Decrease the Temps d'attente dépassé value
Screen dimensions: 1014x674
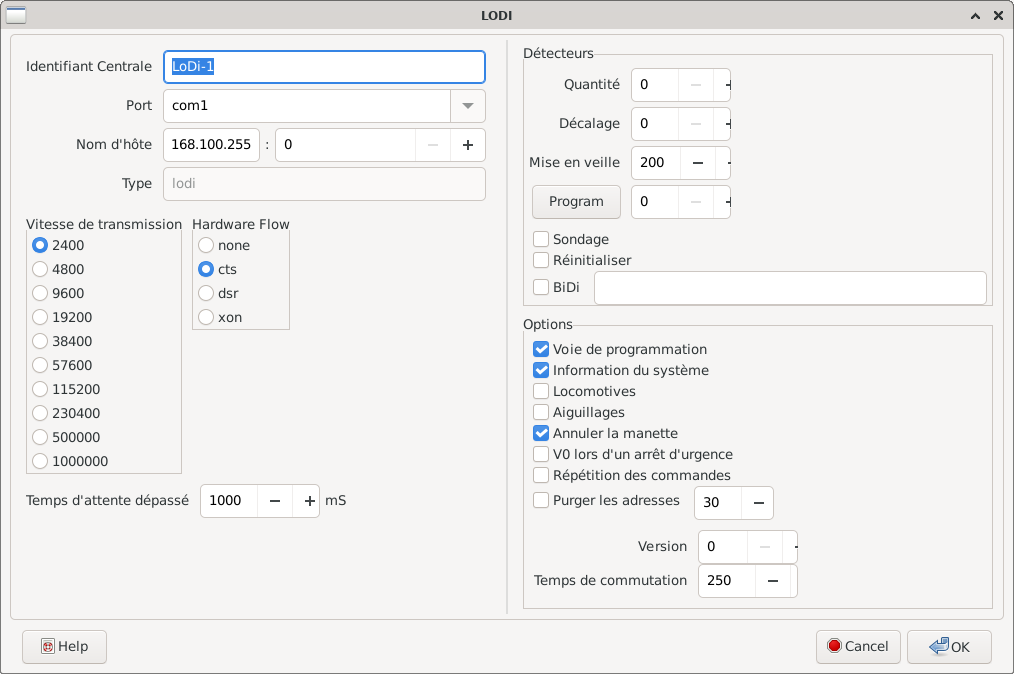274,501
